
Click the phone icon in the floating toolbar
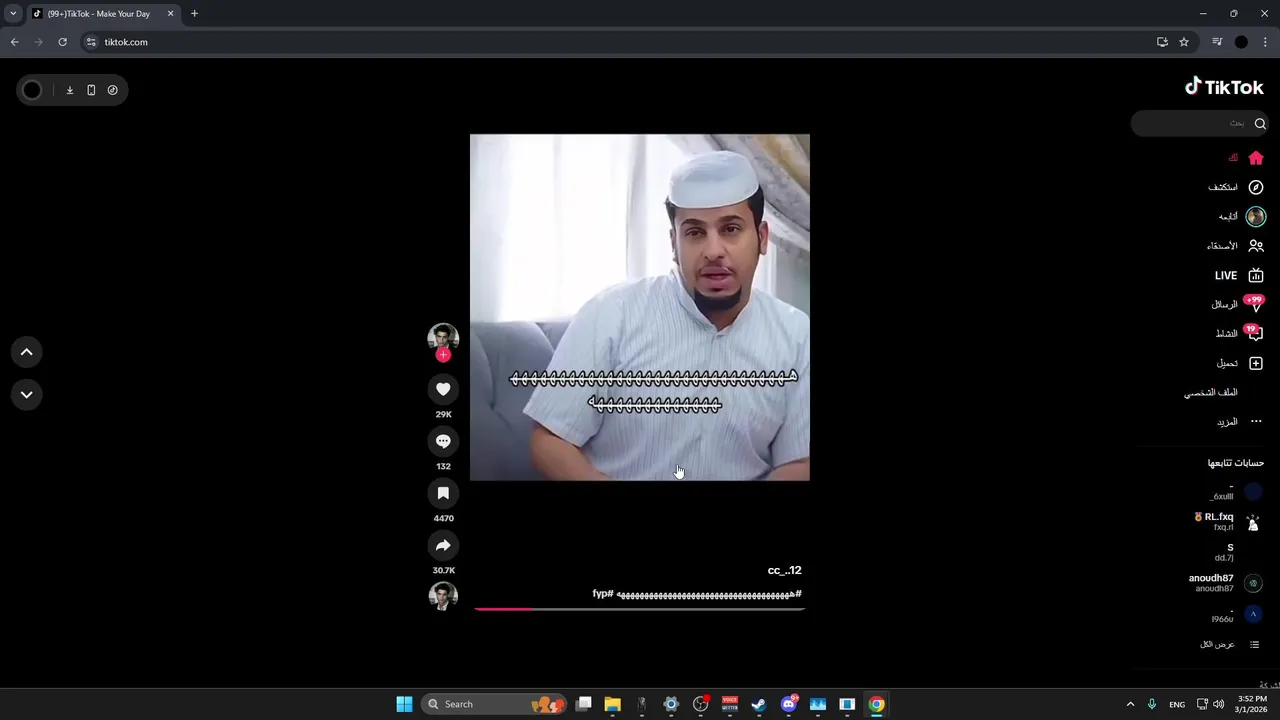(x=91, y=90)
